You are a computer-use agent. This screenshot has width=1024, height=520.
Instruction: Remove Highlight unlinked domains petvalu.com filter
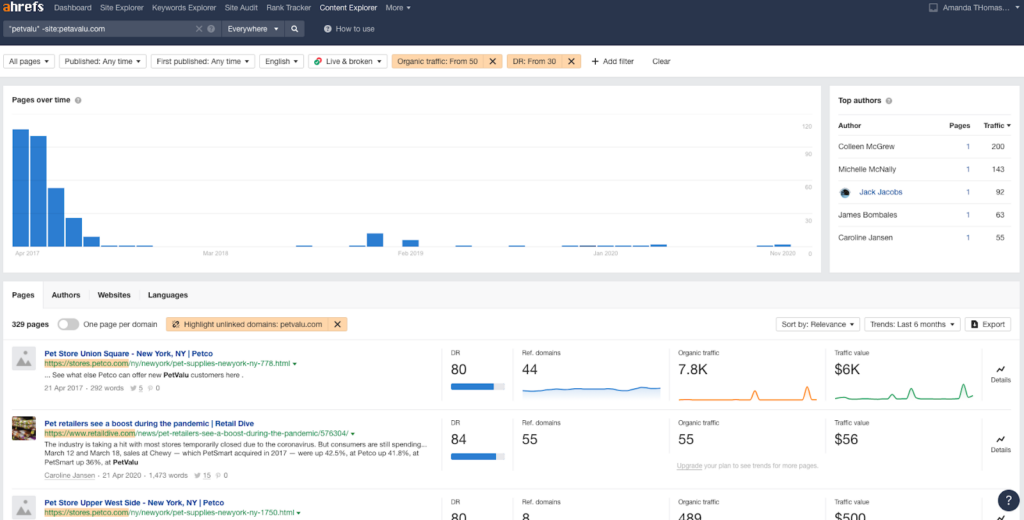(338, 325)
